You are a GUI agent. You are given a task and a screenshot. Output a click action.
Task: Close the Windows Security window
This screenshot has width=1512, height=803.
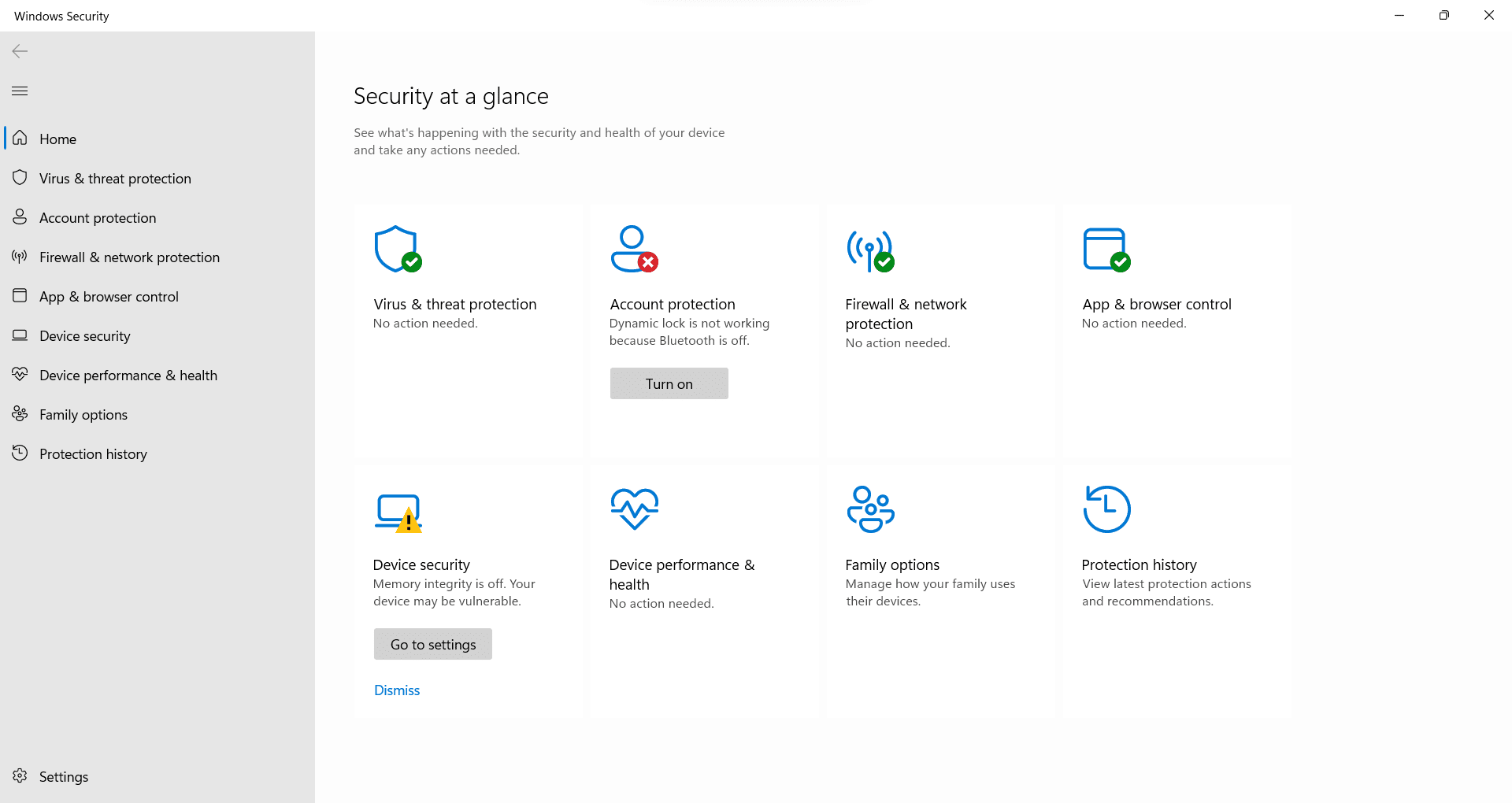[1488, 15]
